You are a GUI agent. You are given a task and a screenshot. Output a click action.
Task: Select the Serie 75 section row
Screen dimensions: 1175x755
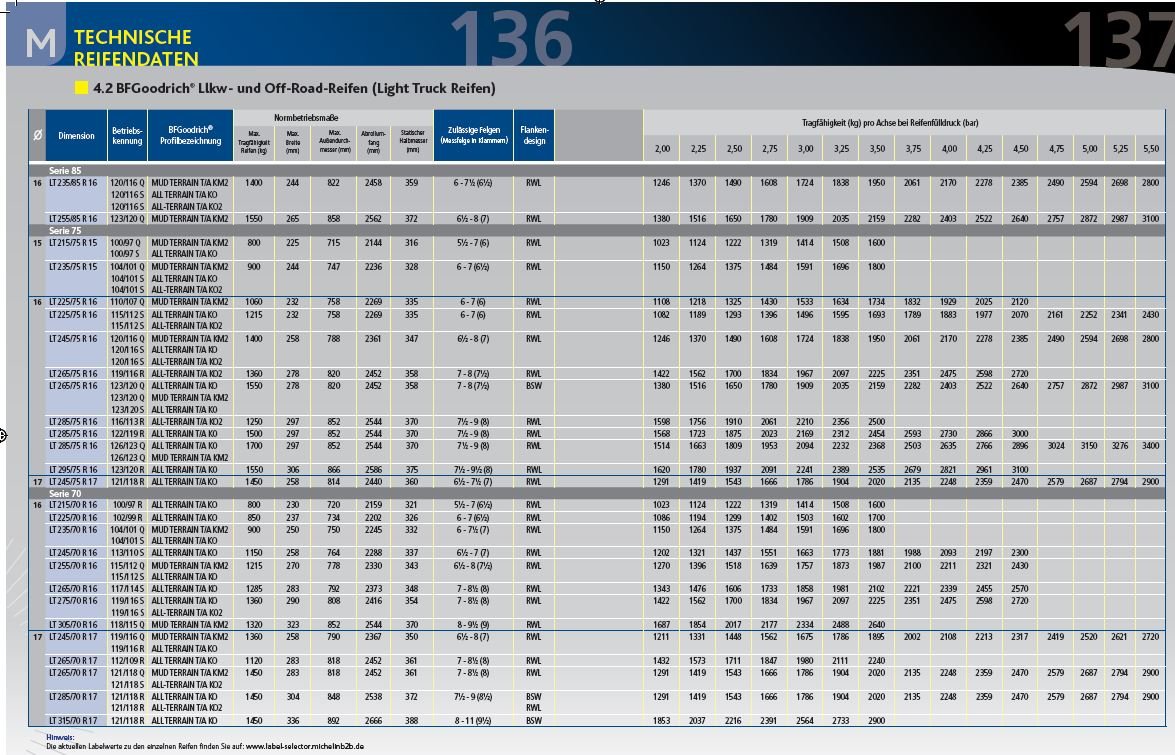point(596,231)
